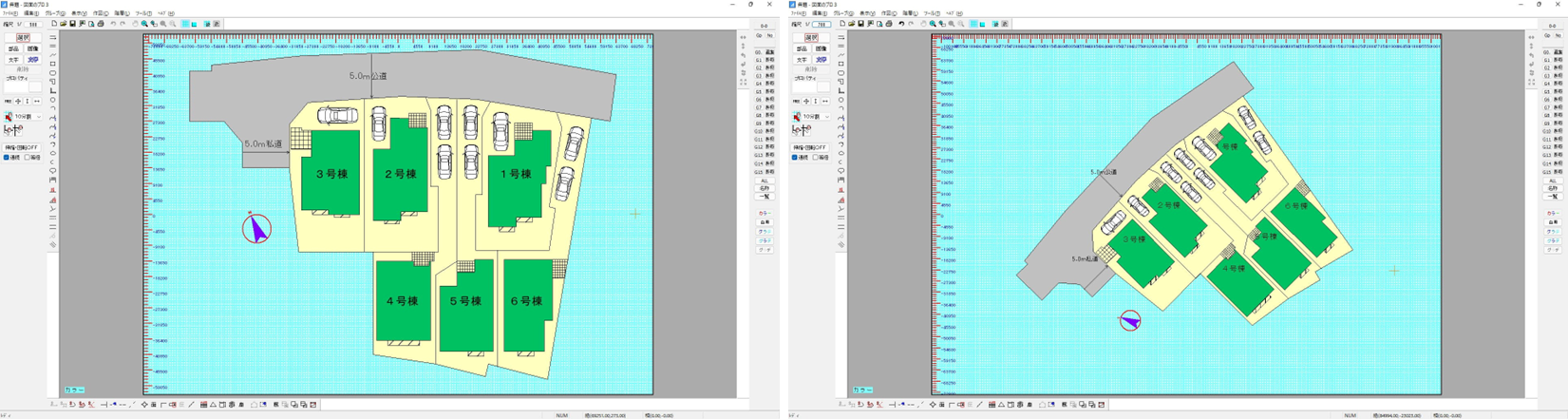This screenshot has width=1568, height=419.
Task: Click the 部品 button in right window
Action: pyautogui.click(x=802, y=48)
